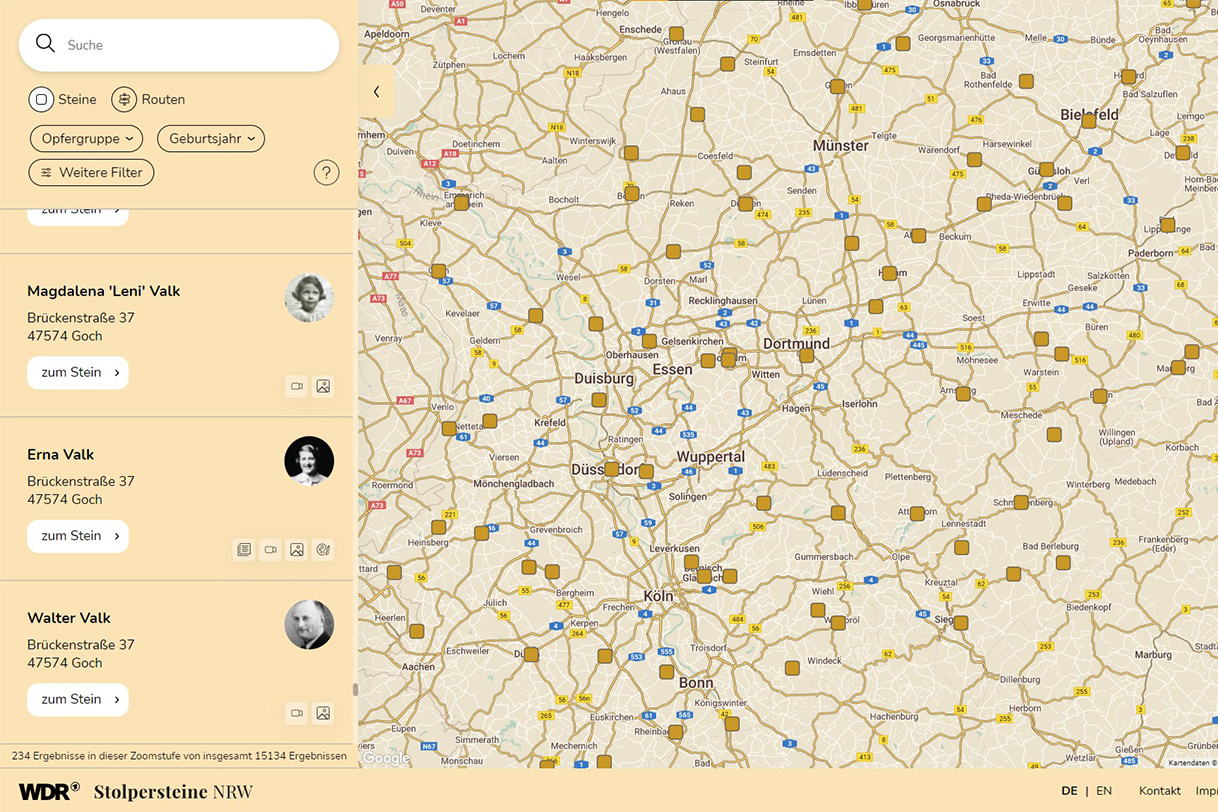
Task: Switch language to EN
Action: point(1104,791)
